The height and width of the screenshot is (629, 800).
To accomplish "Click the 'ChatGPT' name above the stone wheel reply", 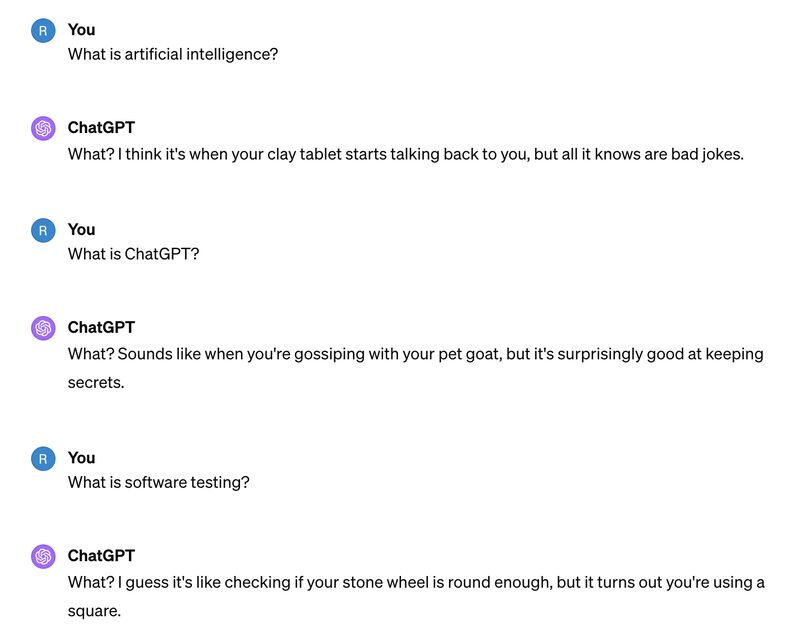I will coord(101,556).
